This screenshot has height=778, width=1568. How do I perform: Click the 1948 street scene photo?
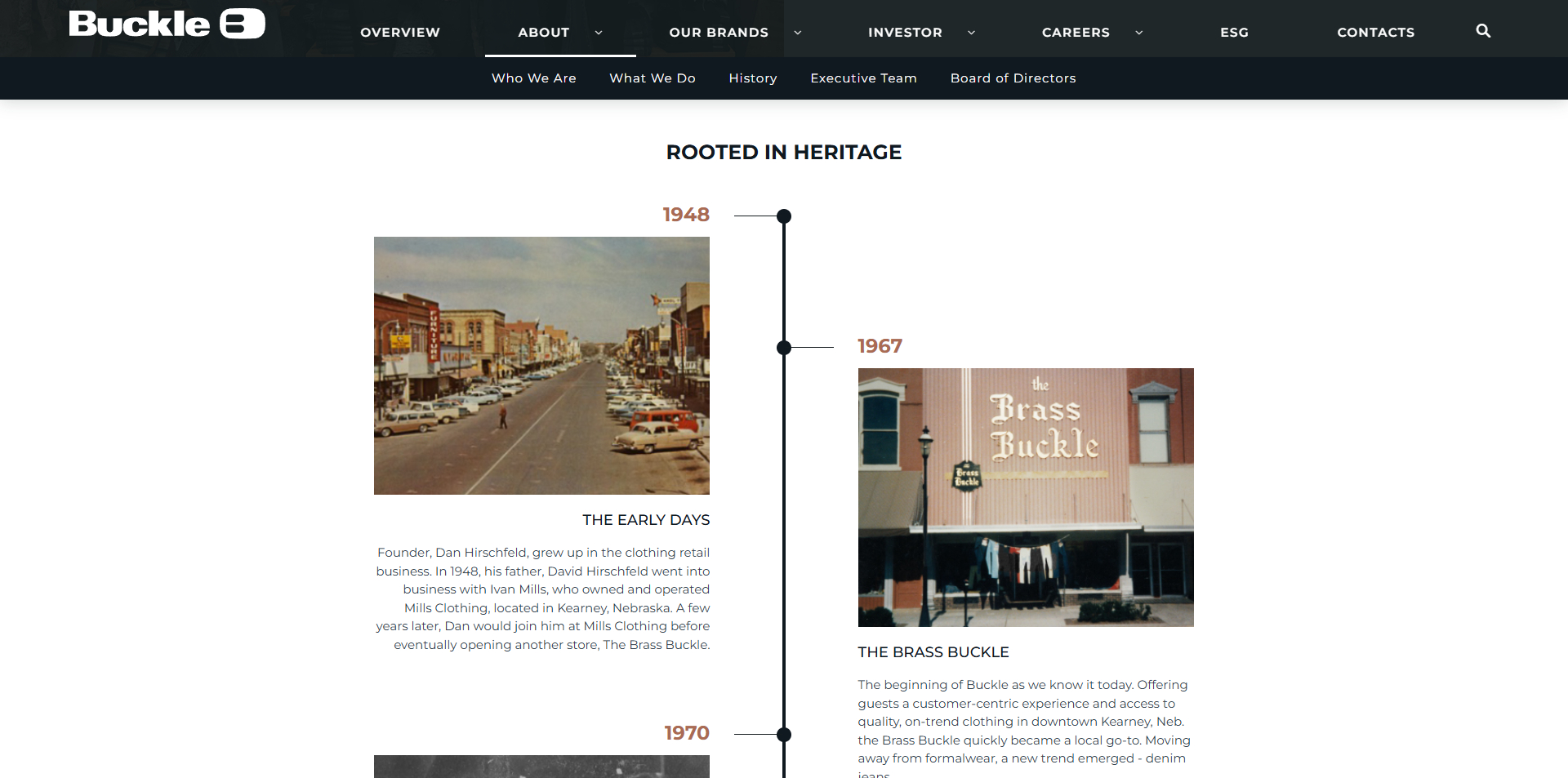click(x=541, y=366)
